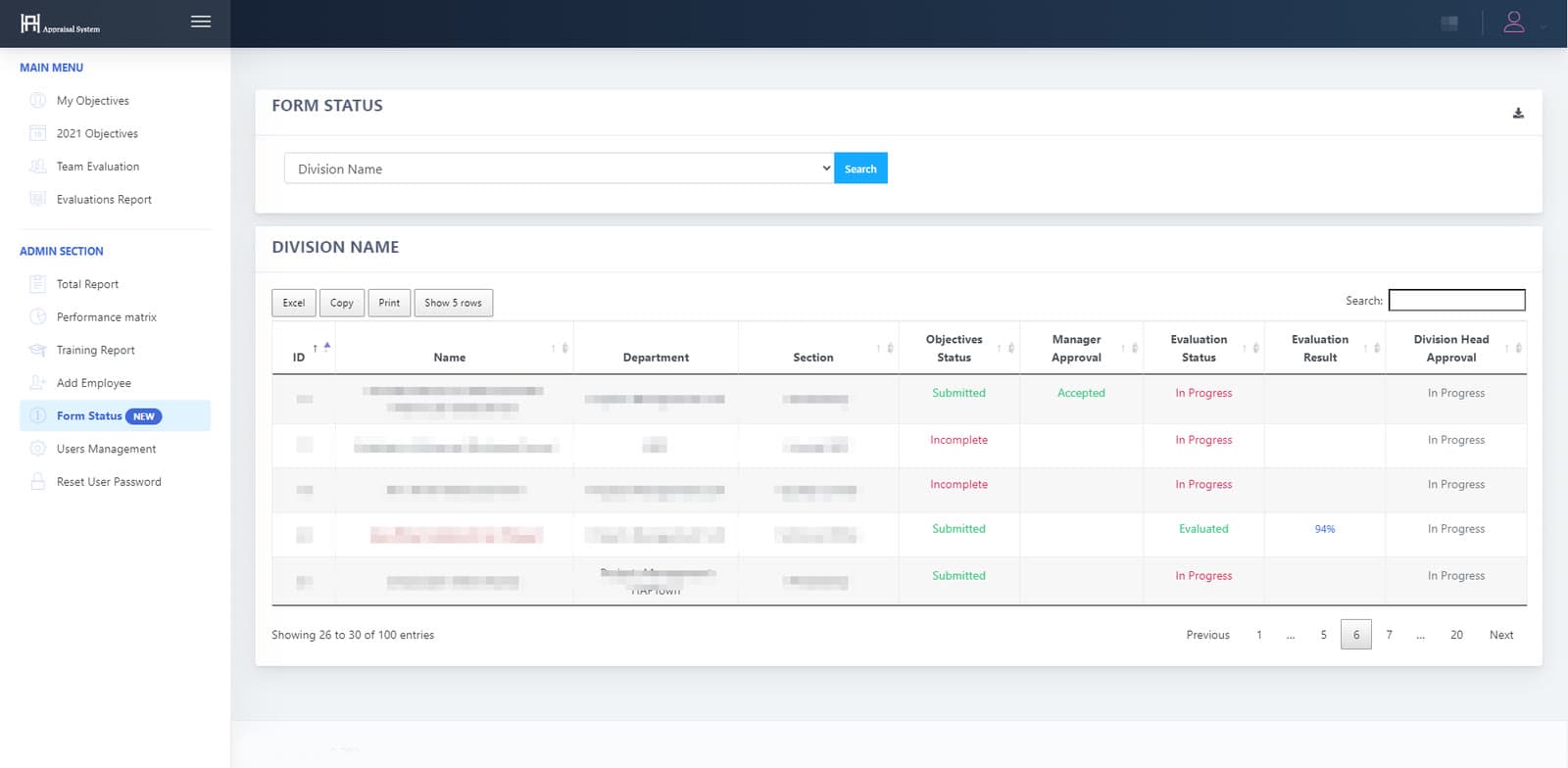The image size is (1568, 768).
Task: Sort by Manager Approval column
Action: 1081,348
